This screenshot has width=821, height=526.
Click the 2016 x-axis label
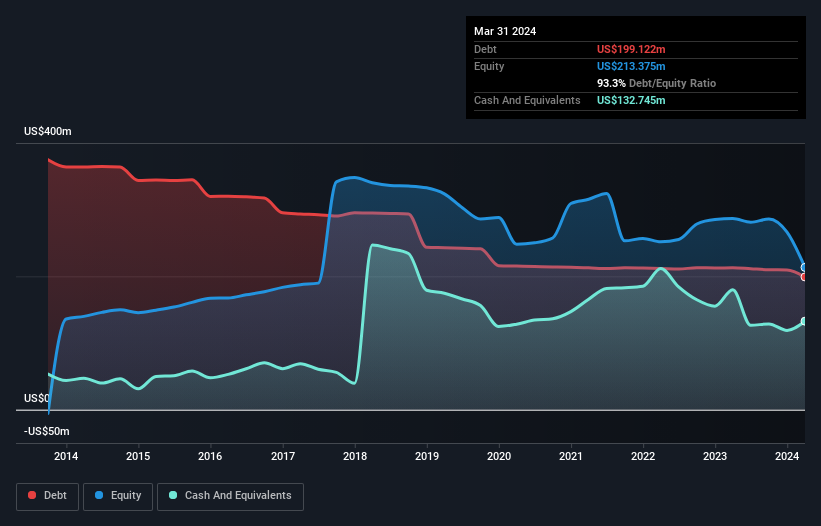tap(210, 456)
